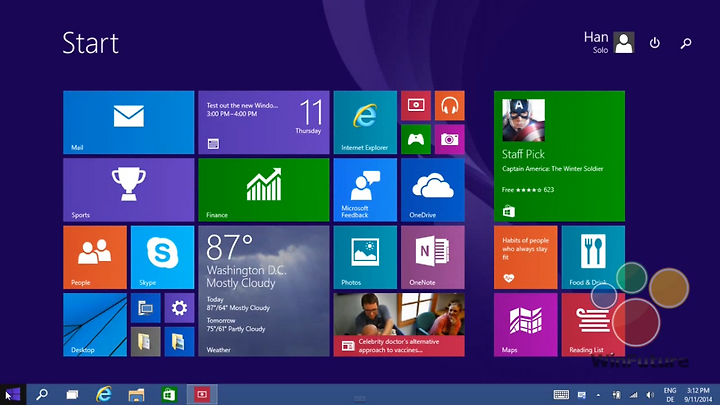The height and width of the screenshot is (405, 720).
Task: Click the power button at top right
Action: click(x=654, y=43)
